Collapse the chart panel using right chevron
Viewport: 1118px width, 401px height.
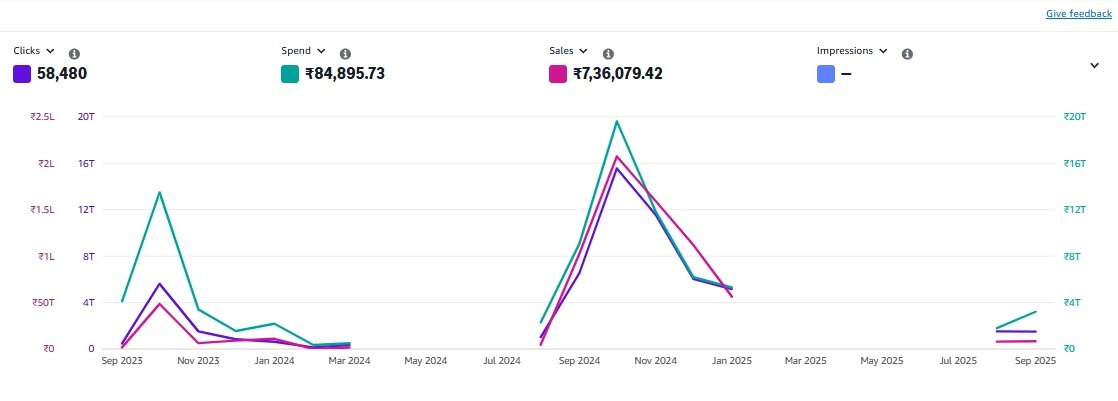point(1094,65)
